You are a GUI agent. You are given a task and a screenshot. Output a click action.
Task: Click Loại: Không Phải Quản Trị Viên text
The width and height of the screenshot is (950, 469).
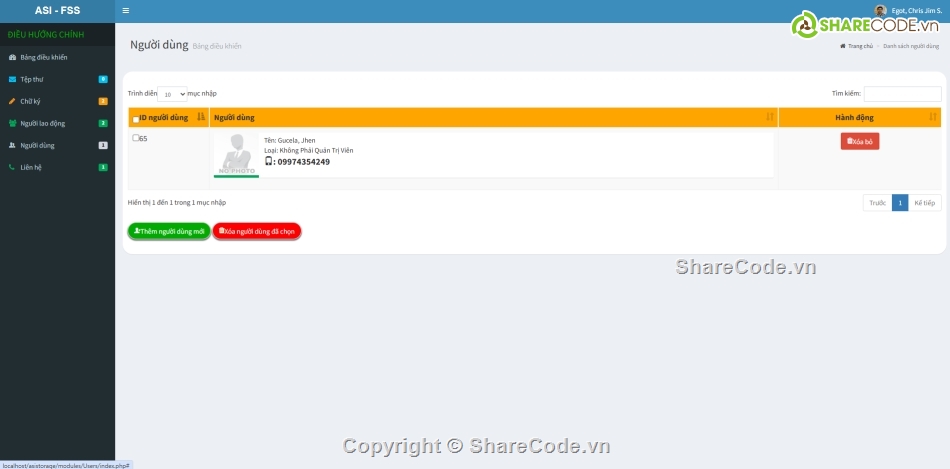point(308,150)
